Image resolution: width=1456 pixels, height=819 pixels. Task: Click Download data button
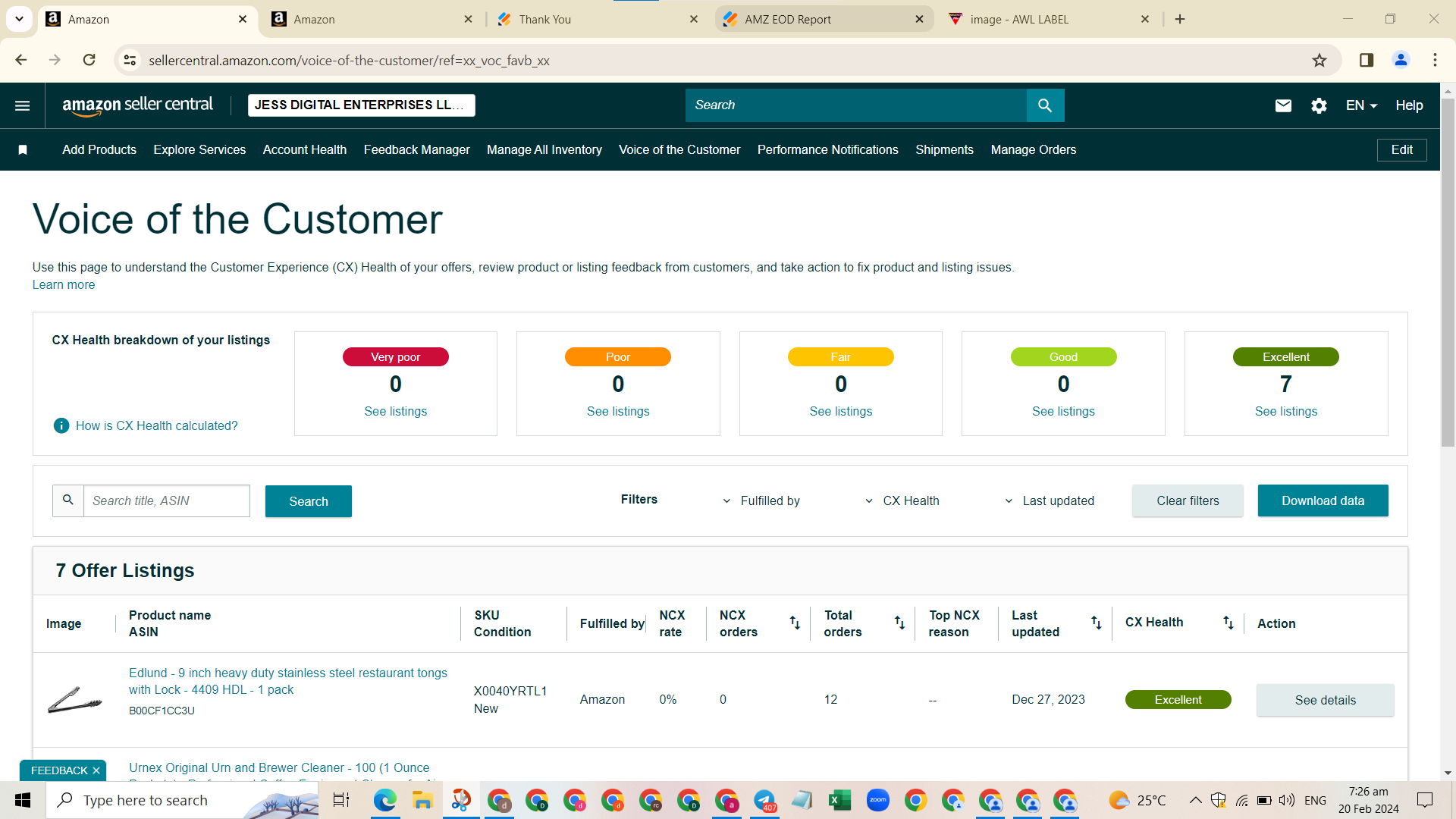point(1323,500)
